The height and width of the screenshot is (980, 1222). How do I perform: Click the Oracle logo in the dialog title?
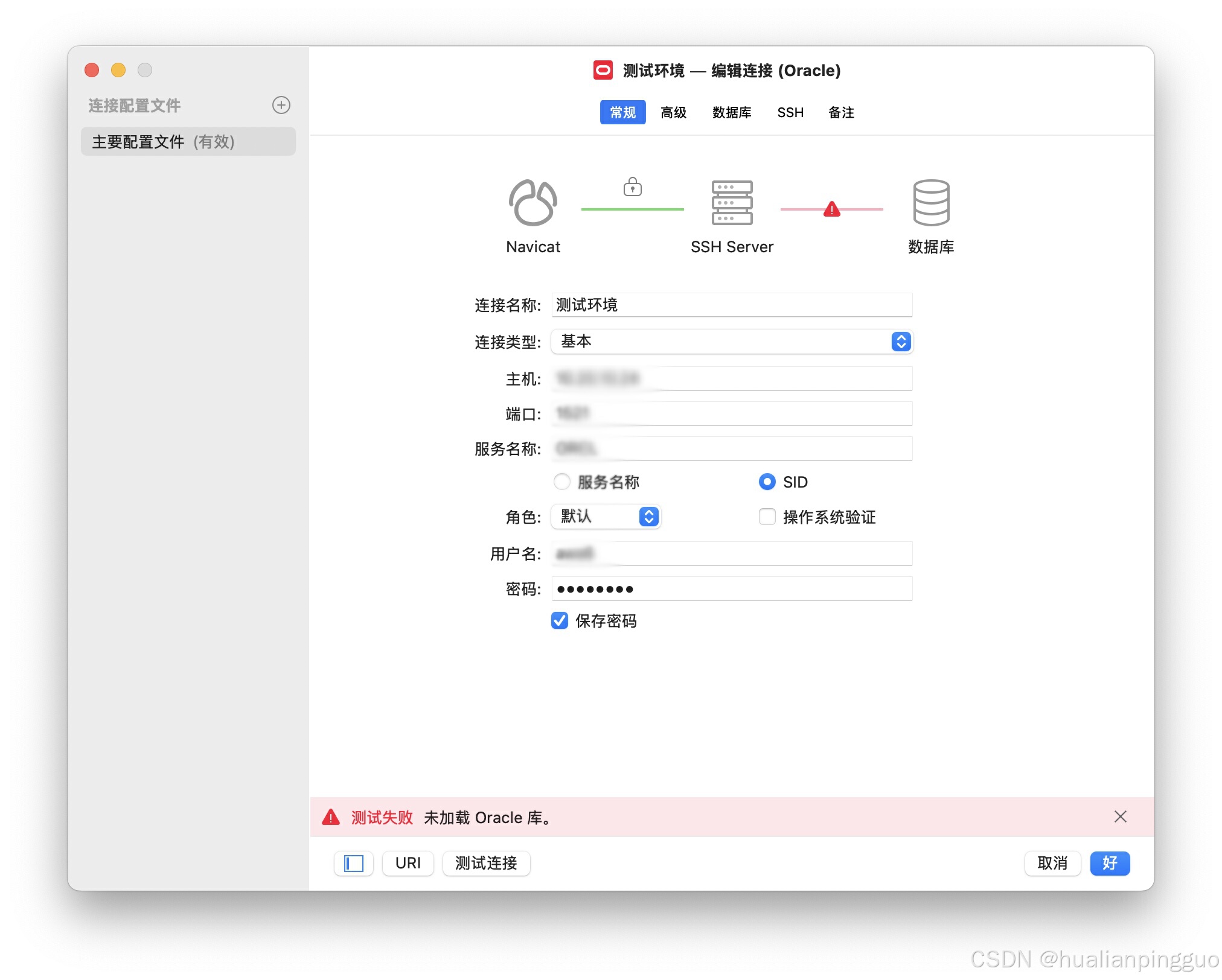pos(603,71)
